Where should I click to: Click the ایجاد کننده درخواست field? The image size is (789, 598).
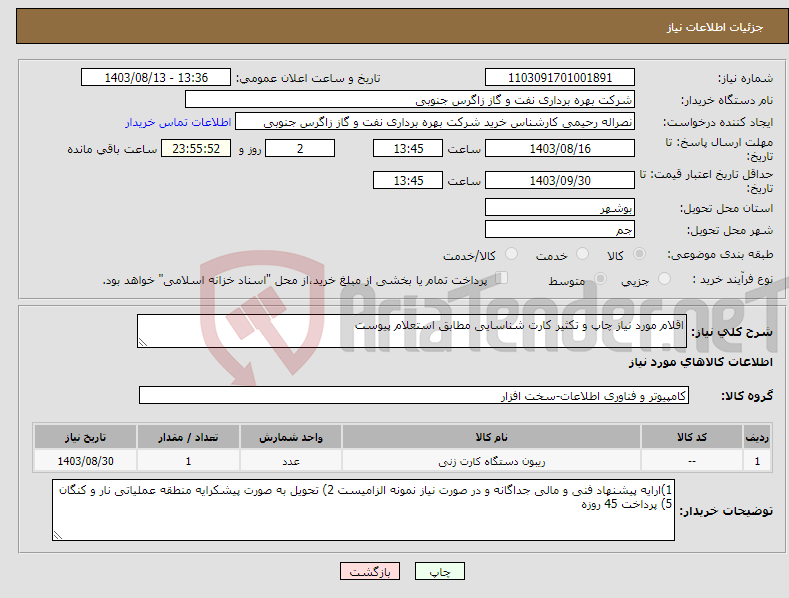435,121
